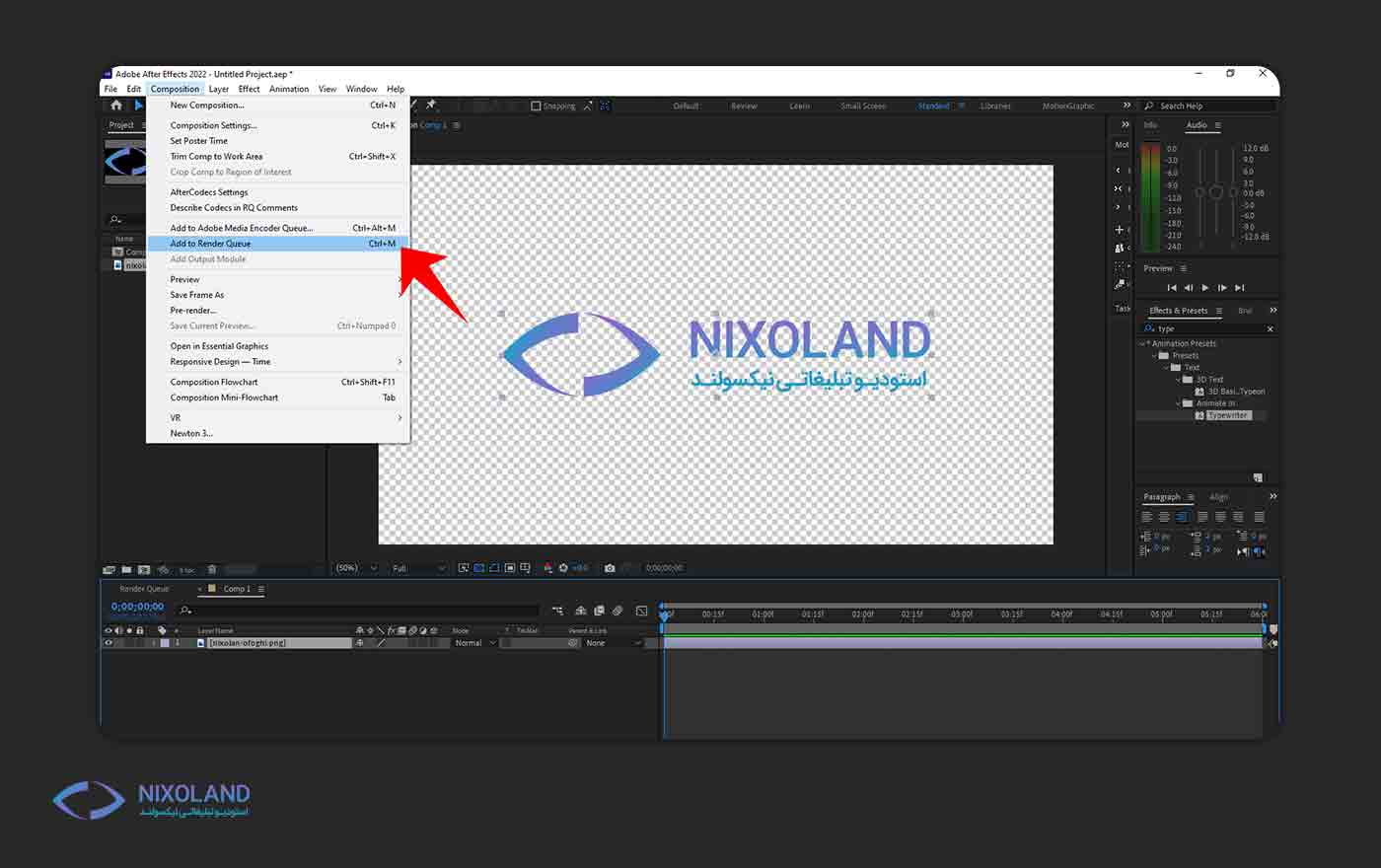
Task: Open the Graph Editor icon in timeline
Action: 642,611
